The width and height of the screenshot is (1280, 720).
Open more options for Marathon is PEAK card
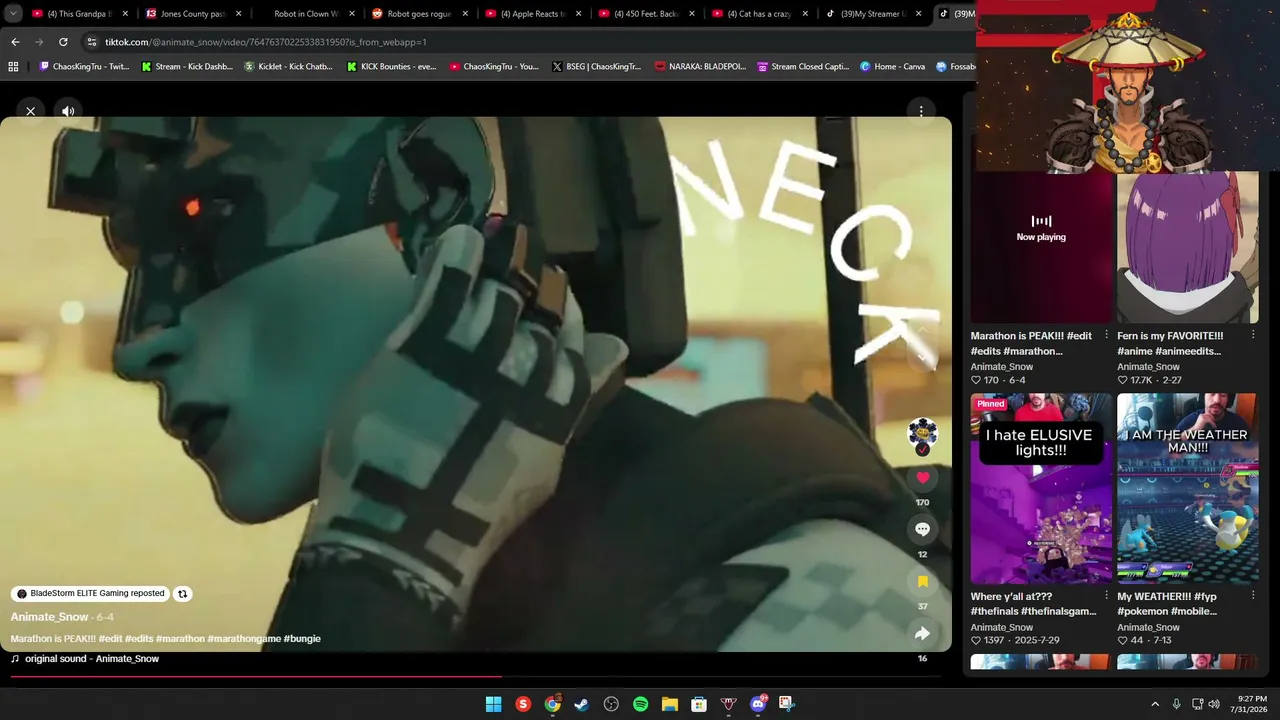[1106, 335]
